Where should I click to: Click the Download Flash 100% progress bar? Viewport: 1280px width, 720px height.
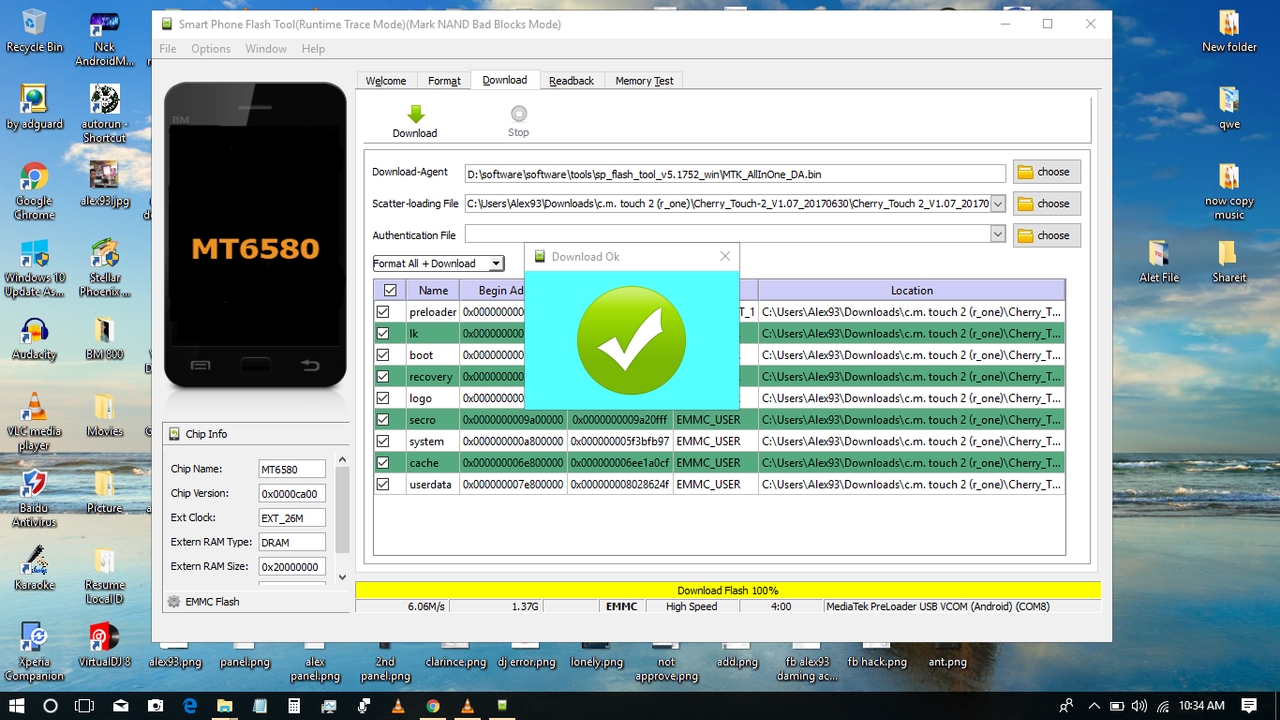(728, 590)
